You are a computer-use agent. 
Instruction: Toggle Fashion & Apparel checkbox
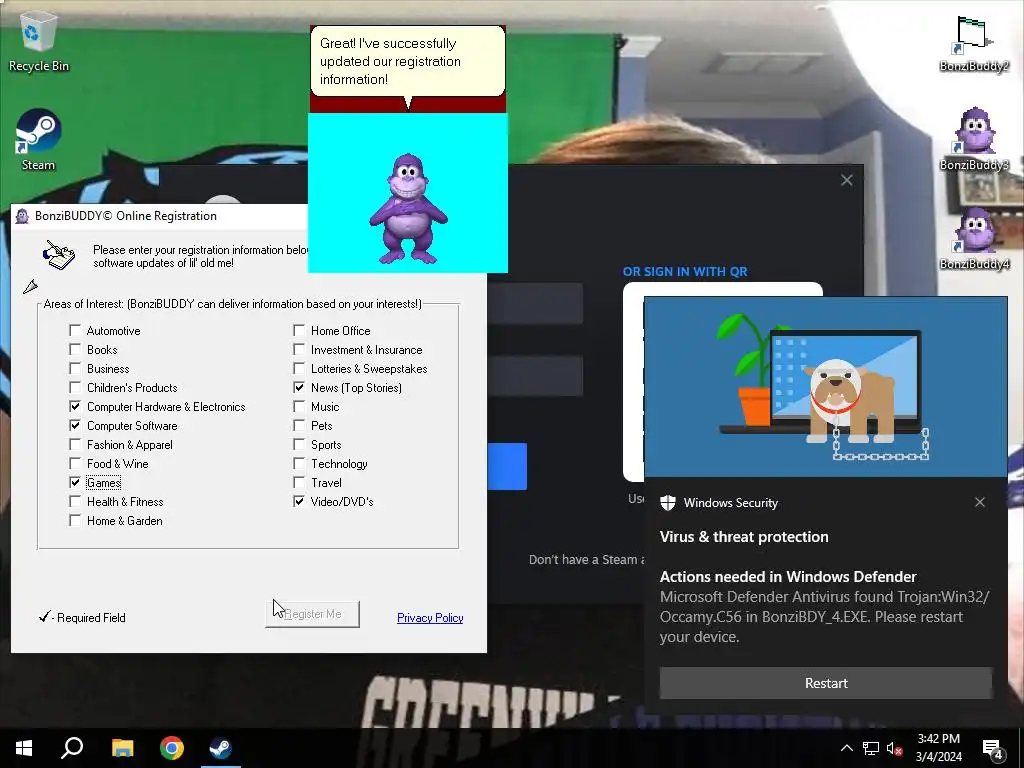[75, 444]
